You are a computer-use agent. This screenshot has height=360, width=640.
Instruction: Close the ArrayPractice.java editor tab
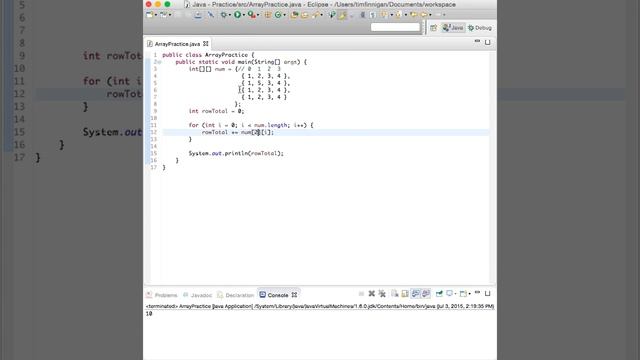[x=206, y=43]
